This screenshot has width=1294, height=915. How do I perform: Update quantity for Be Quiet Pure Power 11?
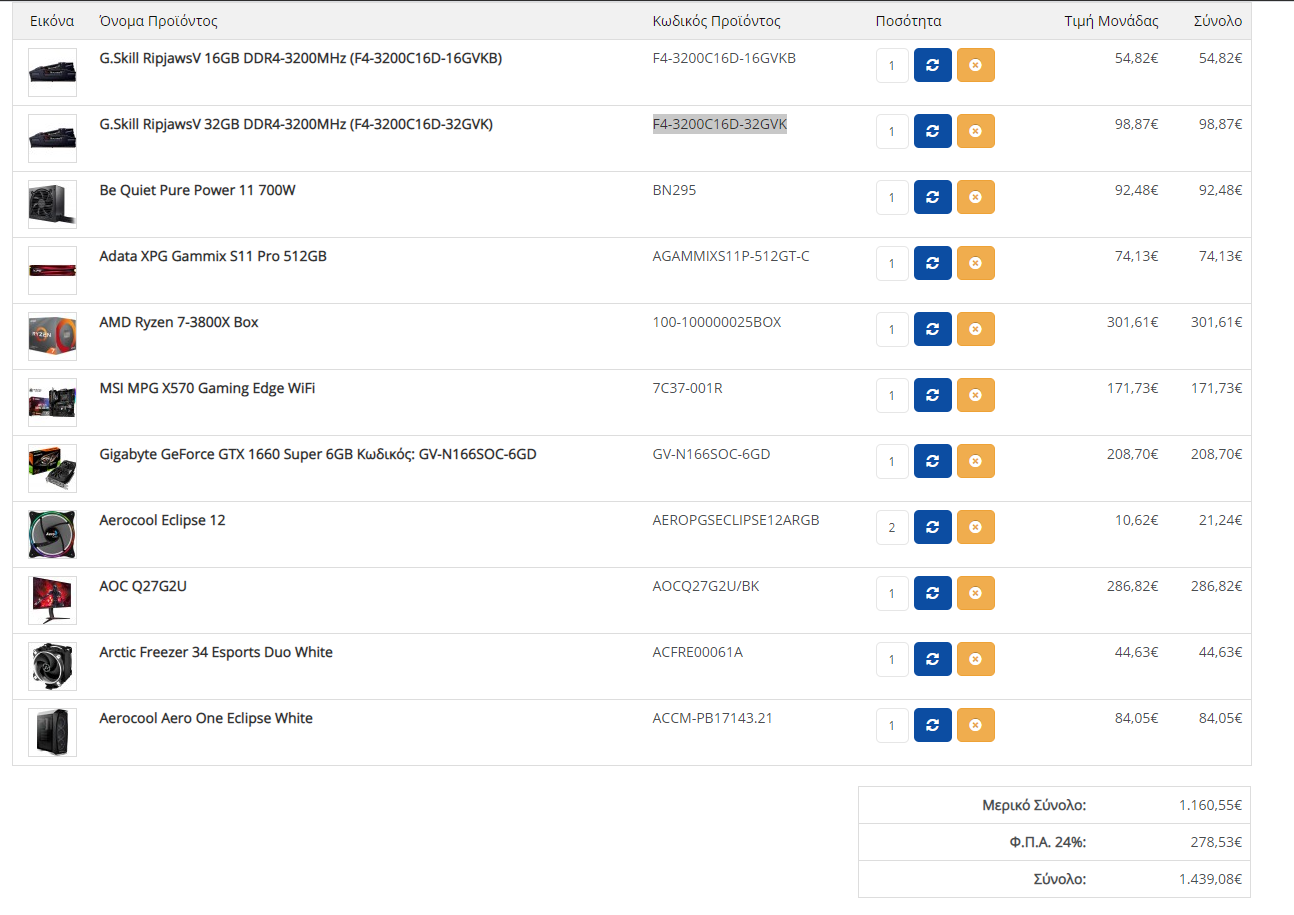point(933,197)
